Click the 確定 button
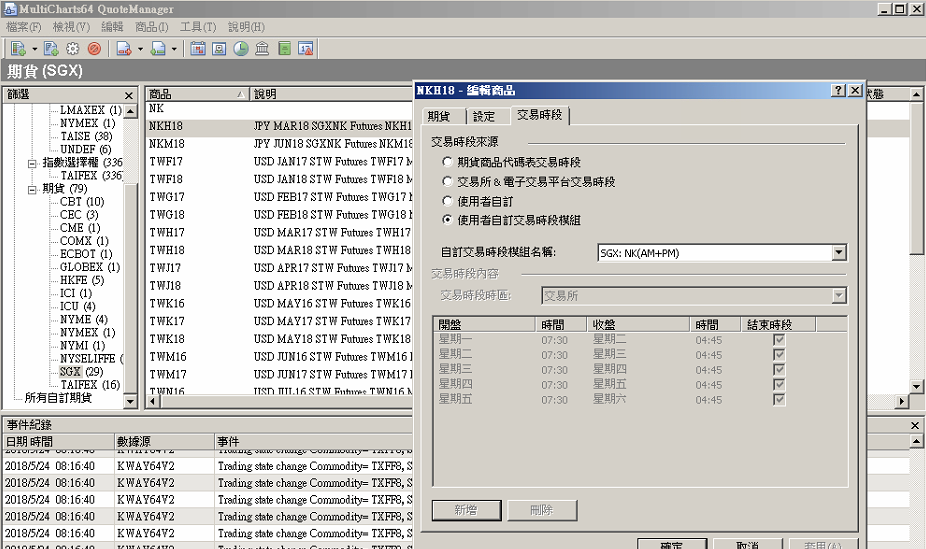Screen dimensions: 926x549 pyautogui.click(x=671, y=544)
